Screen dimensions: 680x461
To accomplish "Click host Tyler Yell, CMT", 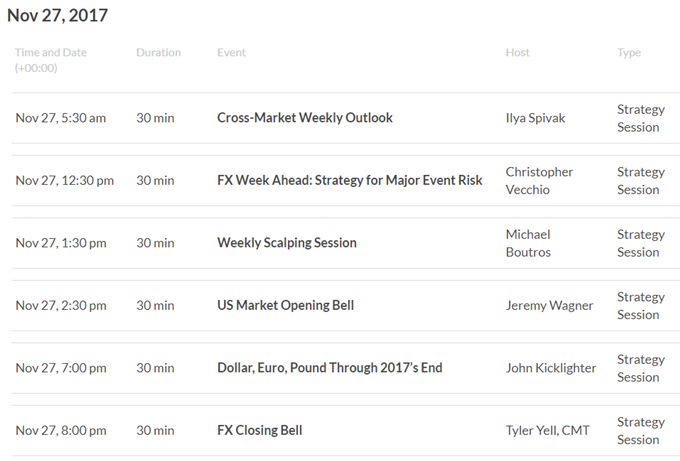I will pos(547,430).
